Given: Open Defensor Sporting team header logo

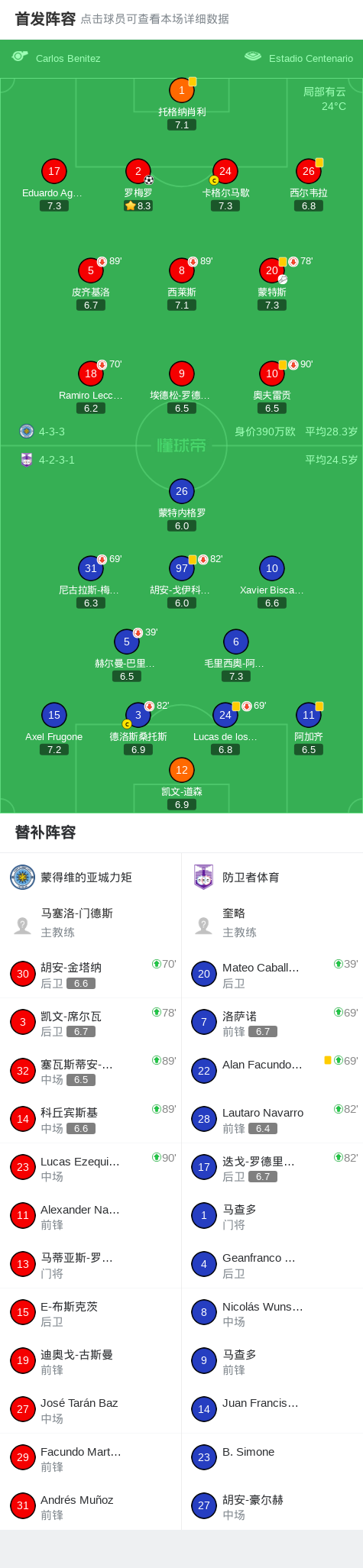Looking at the screenshot, I should pos(204,877).
